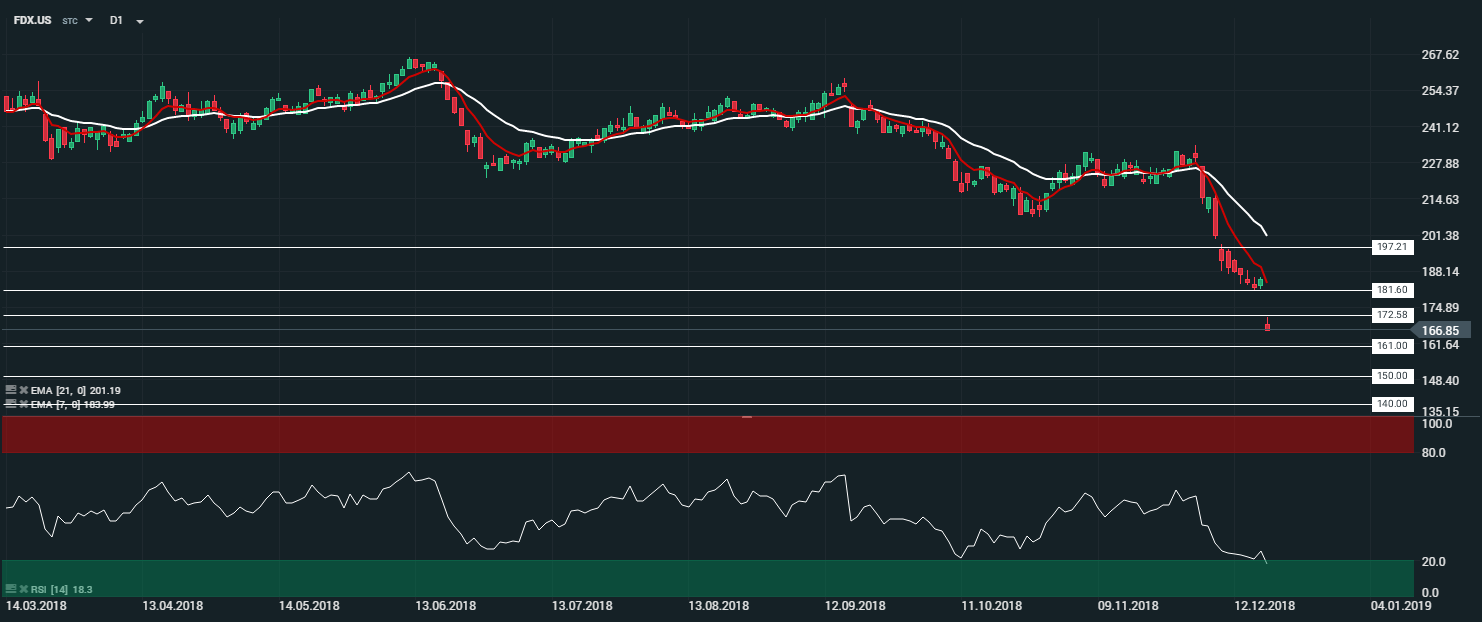Expand the FDX.US symbol dropdown arrow

(89, 20)
